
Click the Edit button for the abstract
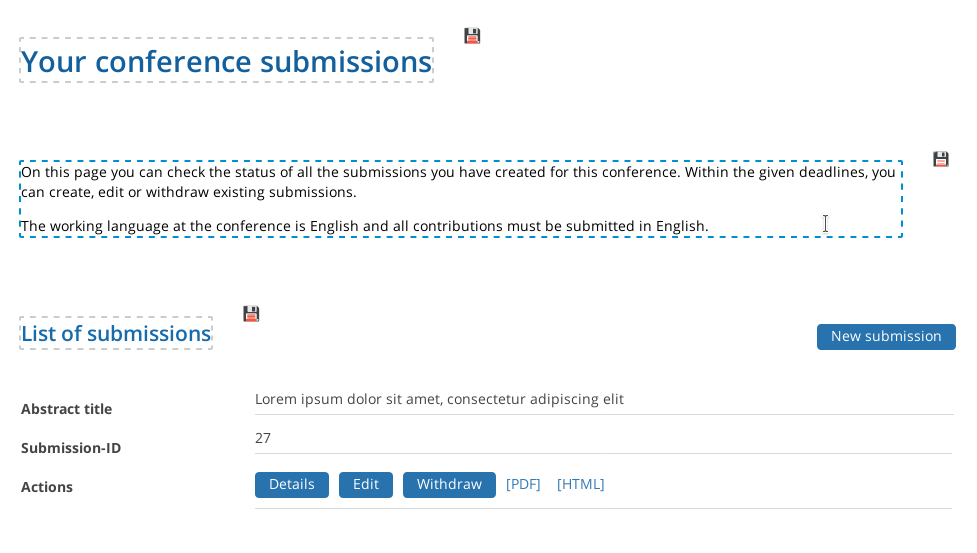(x=366, y=484)
